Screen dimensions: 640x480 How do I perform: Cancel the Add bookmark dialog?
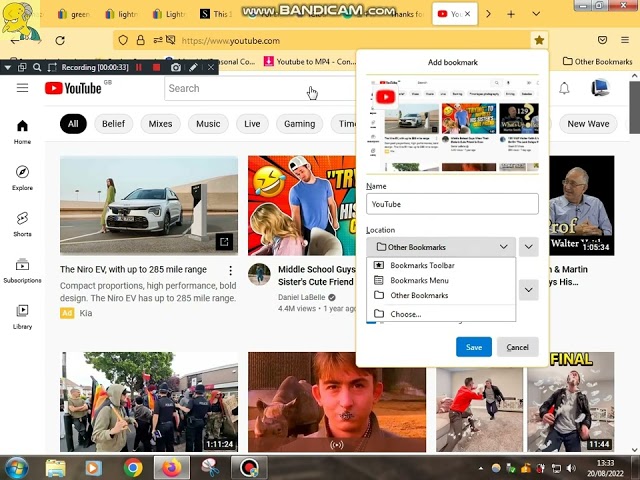click(518, 347)
